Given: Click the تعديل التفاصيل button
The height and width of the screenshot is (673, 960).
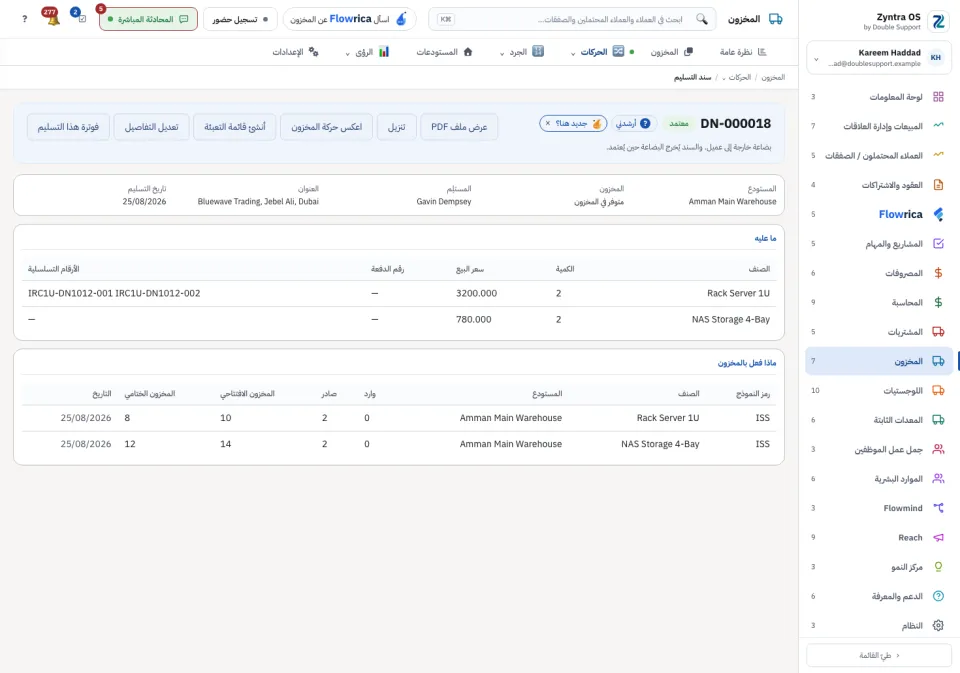Looking at the screenshot, I should tap(151, 127).
